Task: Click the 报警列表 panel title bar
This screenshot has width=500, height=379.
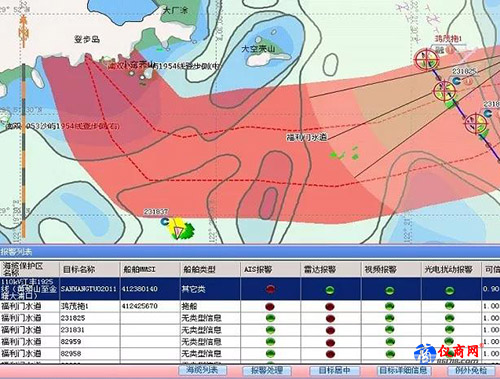Action: (x=250, y=252)
